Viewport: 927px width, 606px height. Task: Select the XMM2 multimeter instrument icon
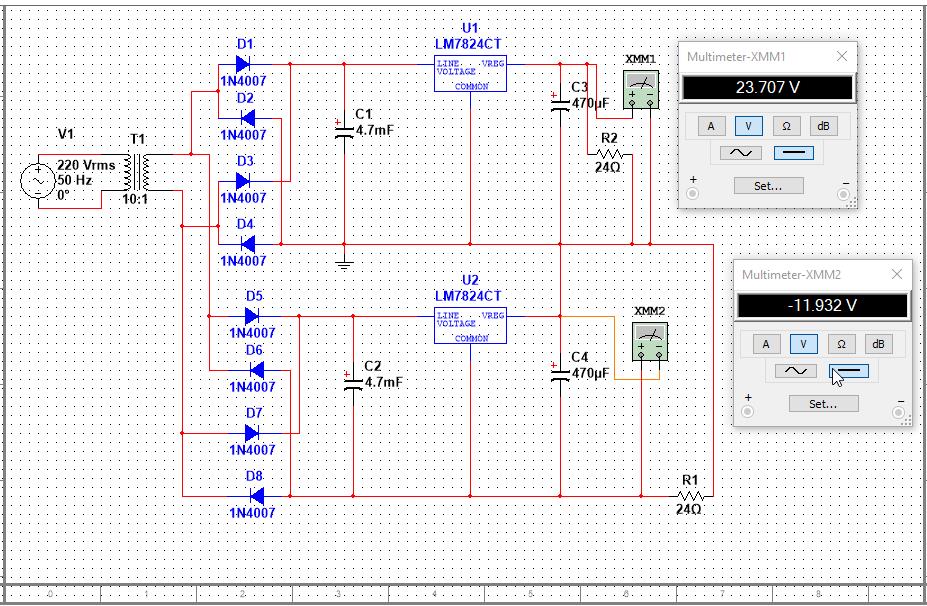pyautogui.click(x=650, y=342)
